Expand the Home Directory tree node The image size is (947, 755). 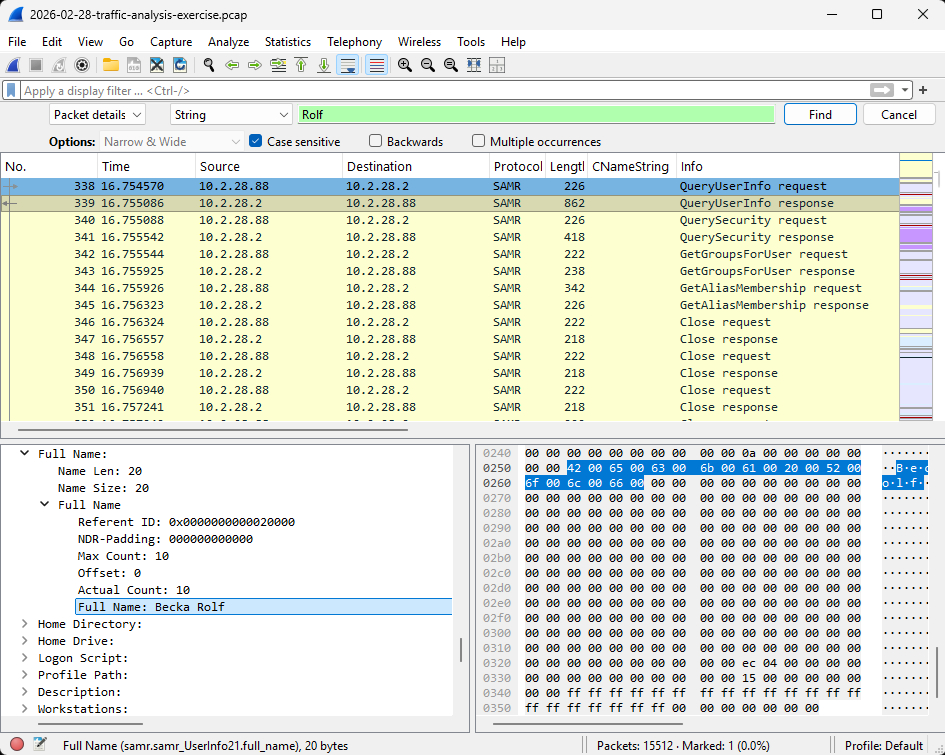(x=25, y=624)
